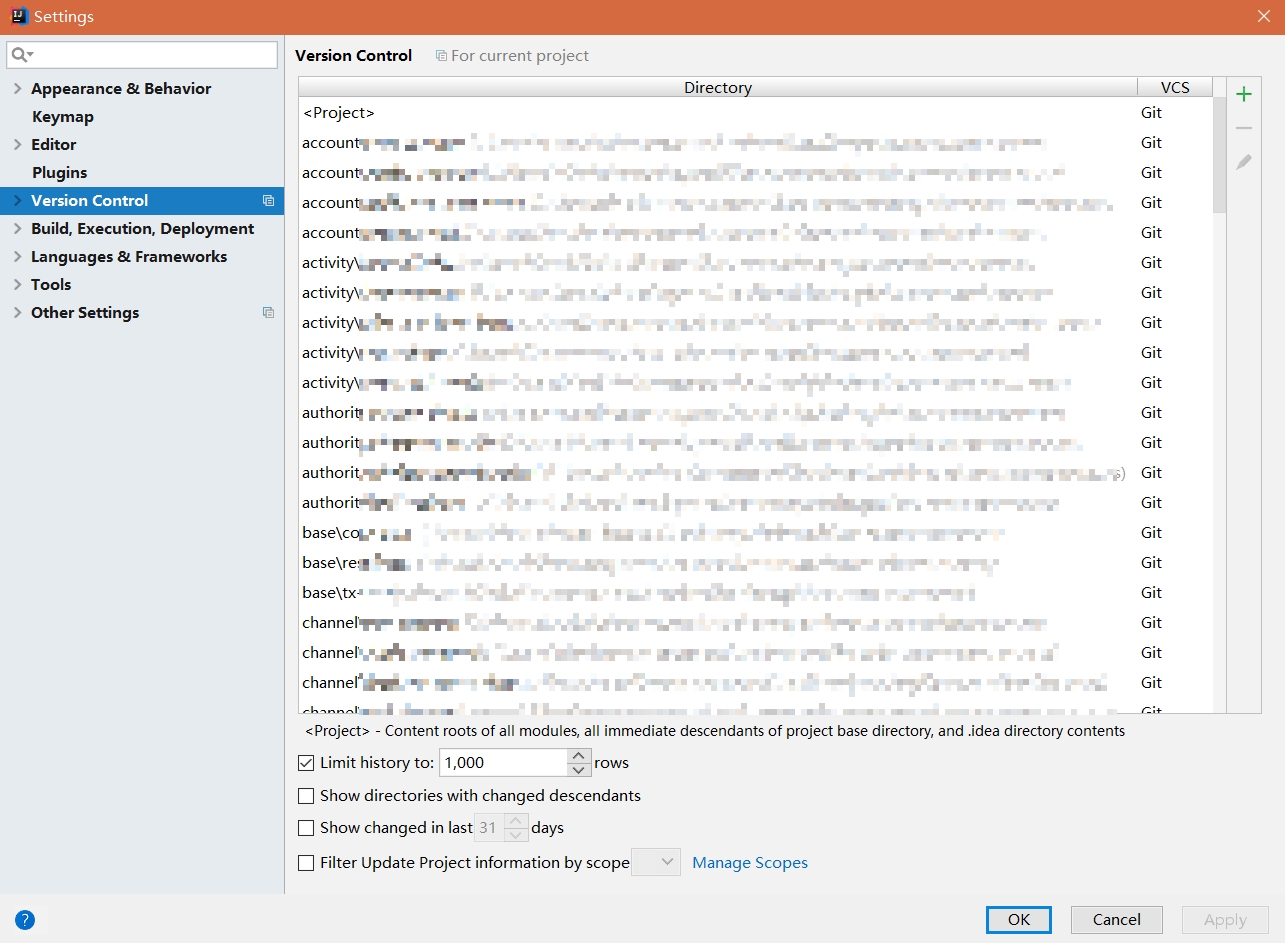Open the scope filter dropdown
The height and width of the screenshot is (943, 1285).
point(656,862)
